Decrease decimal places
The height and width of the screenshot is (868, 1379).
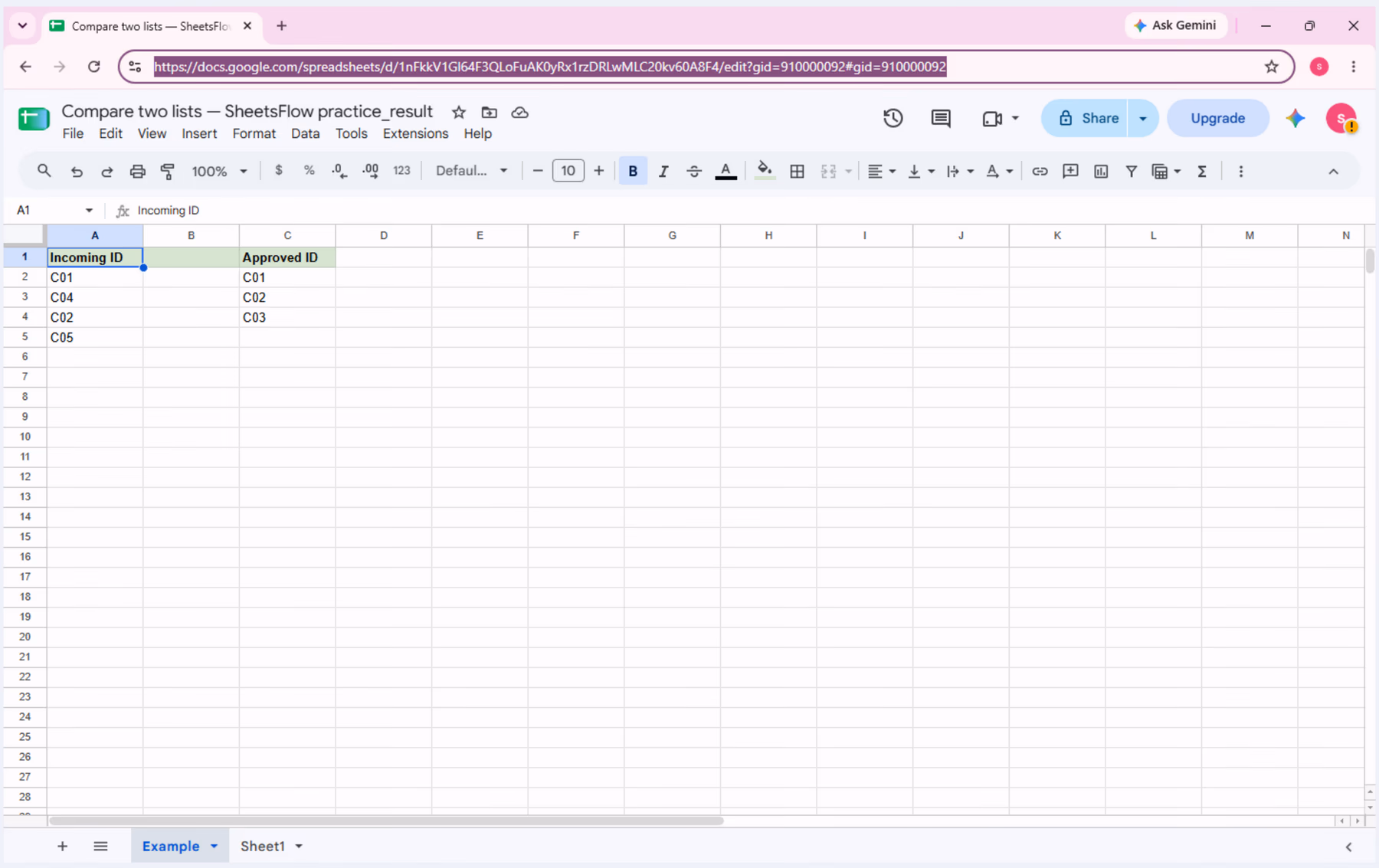(339, 171)
